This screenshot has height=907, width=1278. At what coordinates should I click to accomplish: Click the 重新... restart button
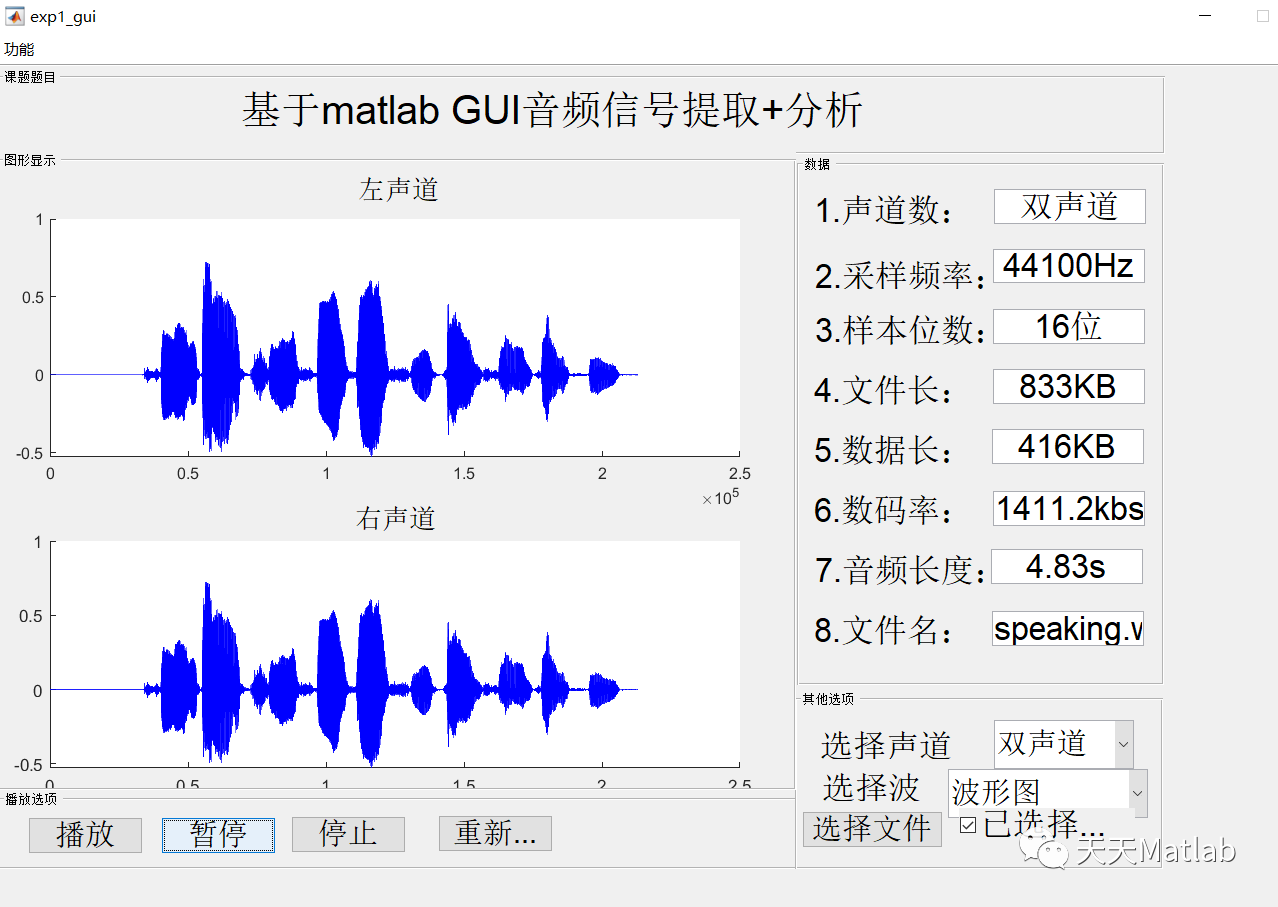(495, 833)
